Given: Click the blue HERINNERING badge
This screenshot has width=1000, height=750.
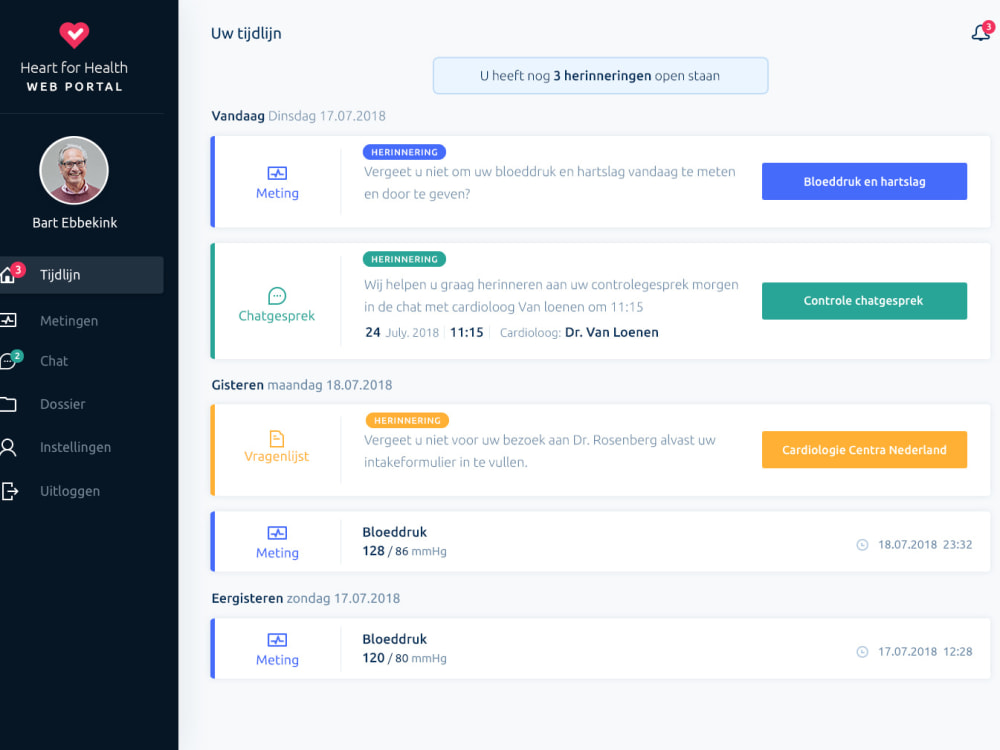Looking at the screenshot, I should point(404,152).
